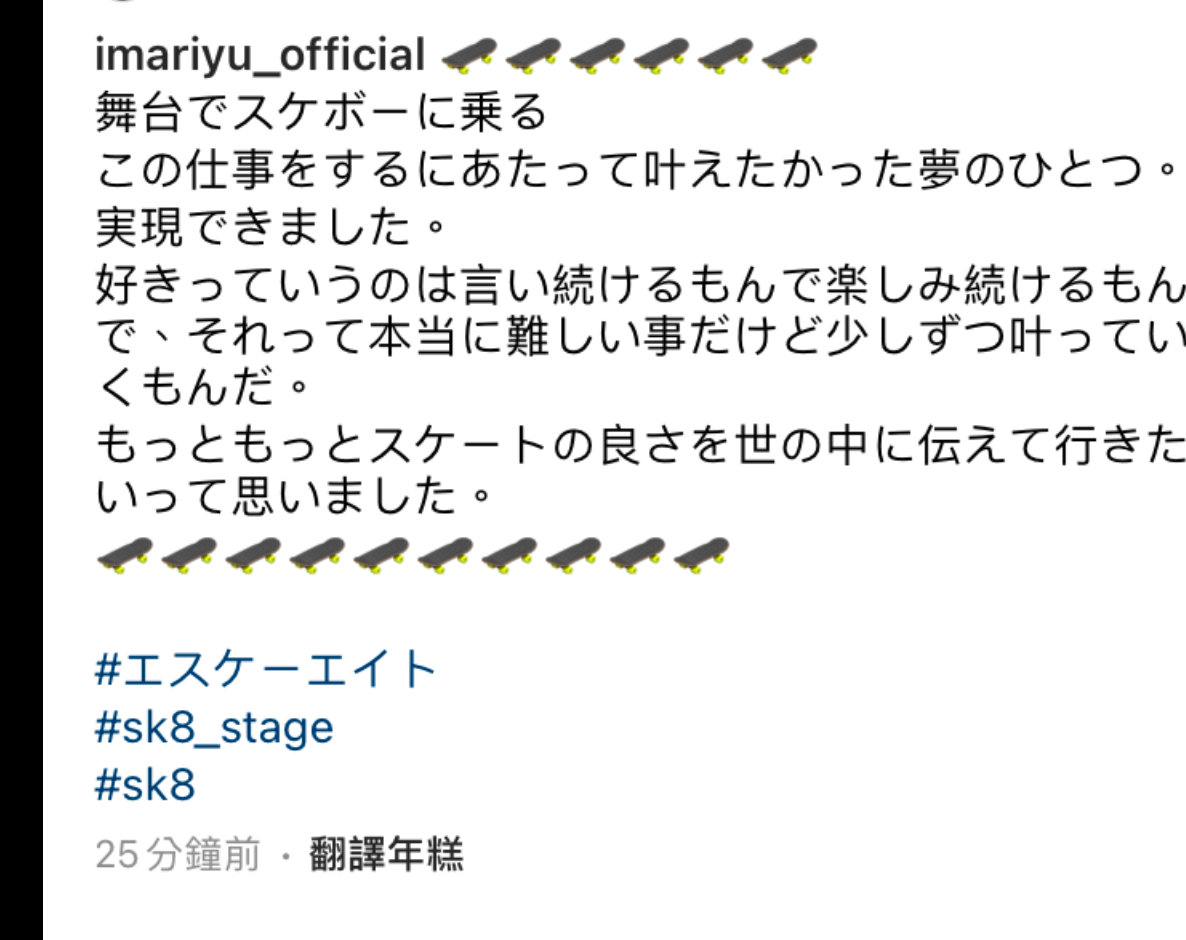The width and height of the screenshot is (1186, 940).
Task: Click the text くもんだ。
Action: tap(203, 386)
